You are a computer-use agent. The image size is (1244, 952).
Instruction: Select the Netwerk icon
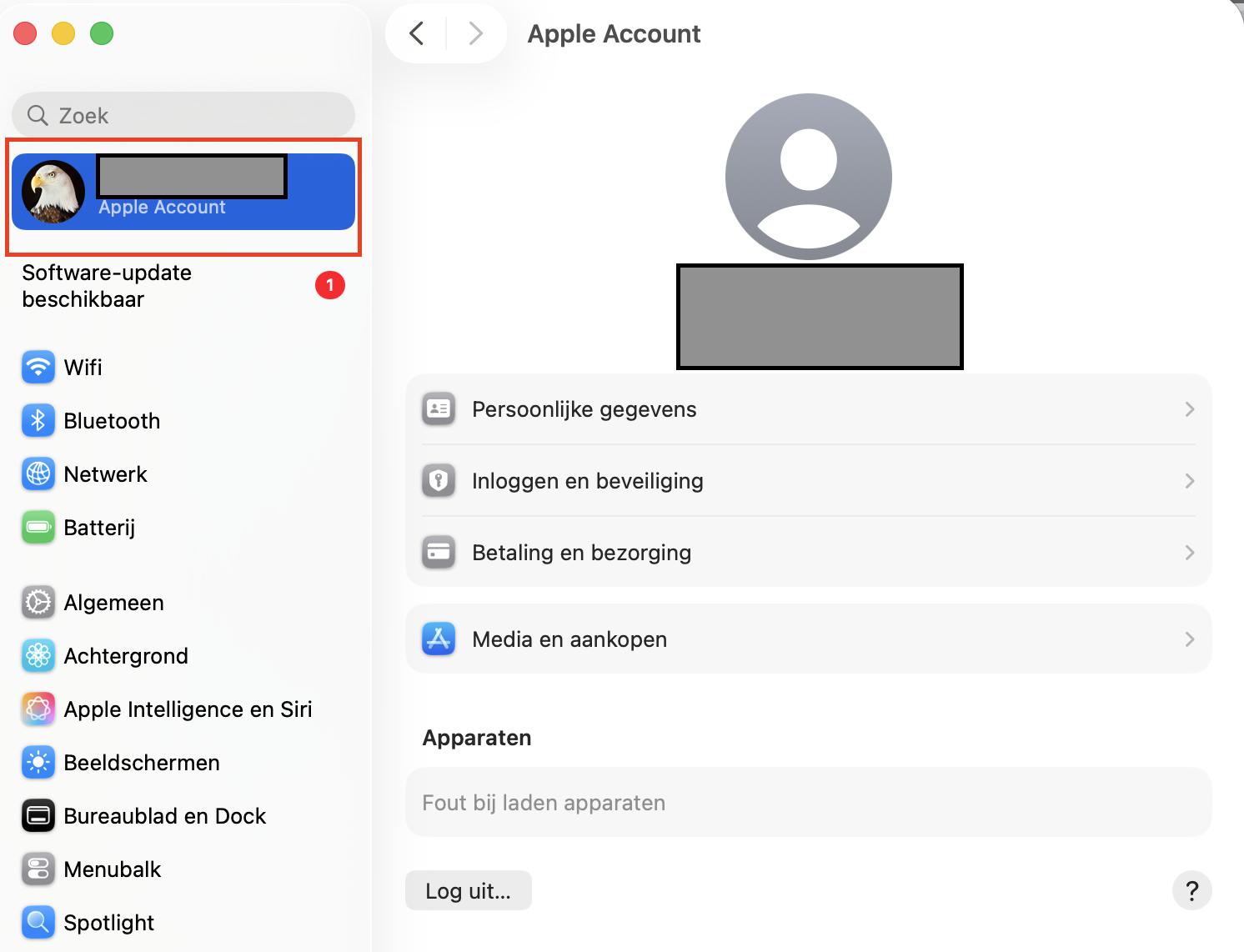pyautogui.click(x=38, y=473)
